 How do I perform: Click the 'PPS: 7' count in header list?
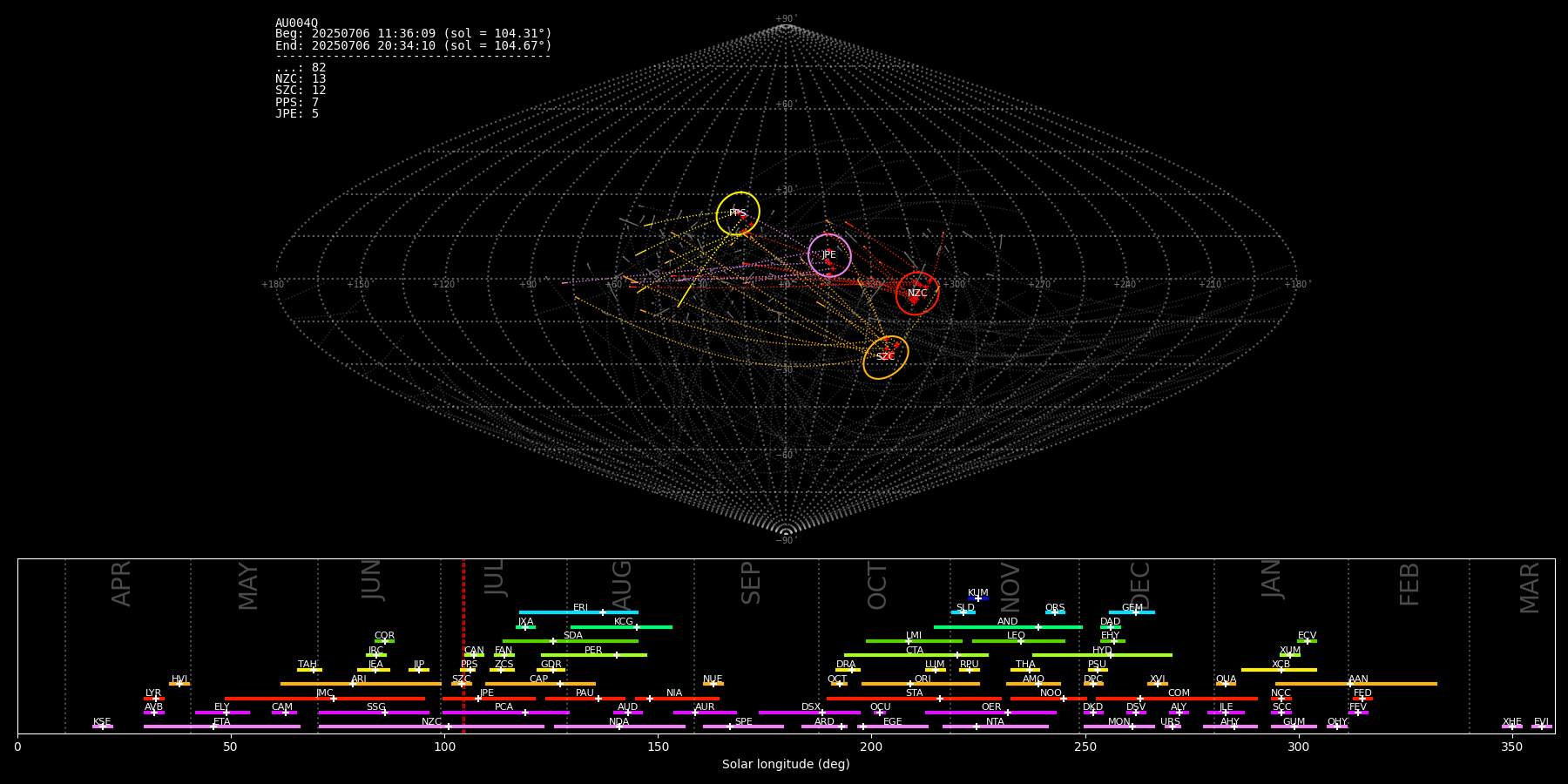[x=297, y=103]
